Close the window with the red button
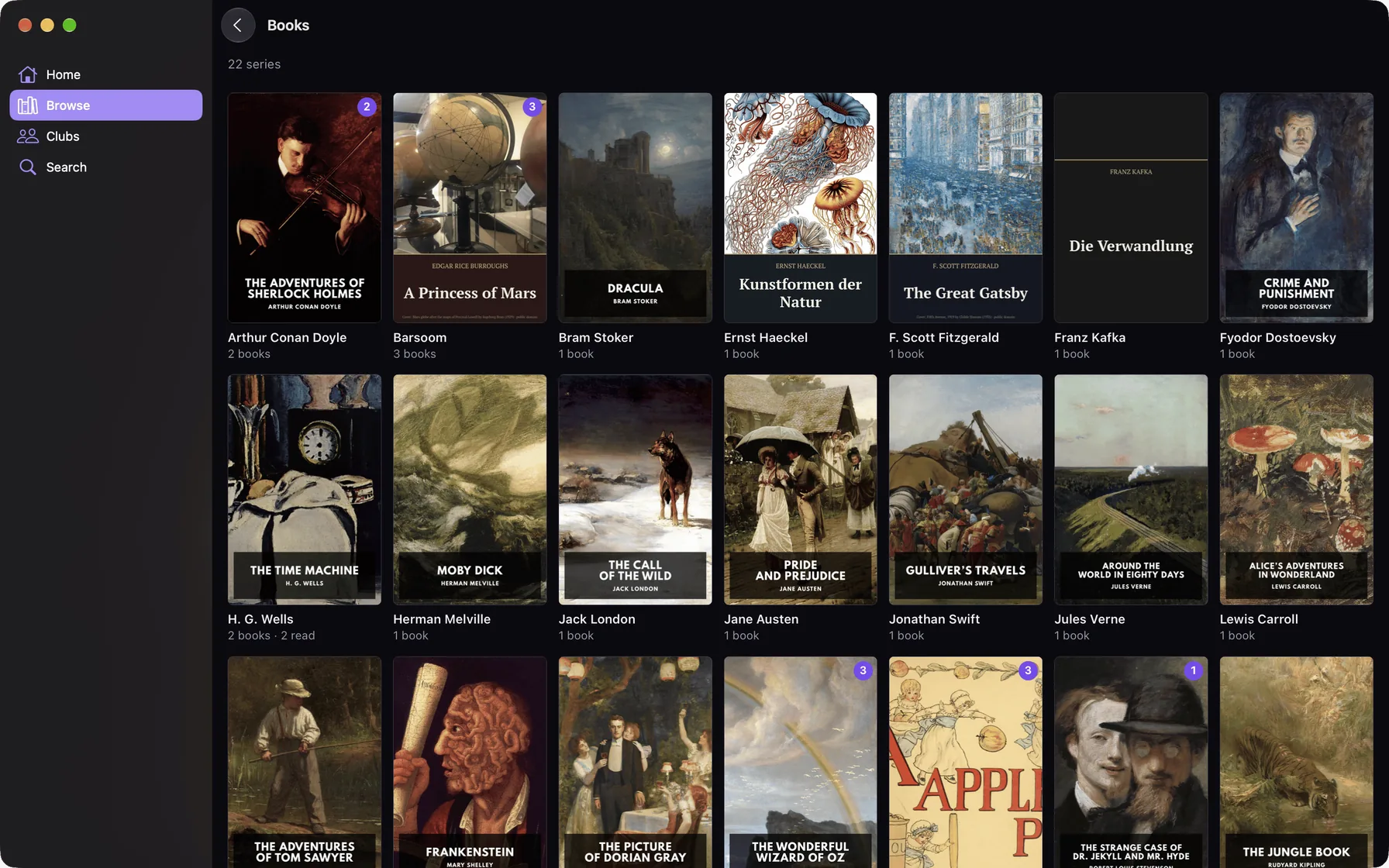This screenshot has height=868, width=1389. point(25,25)
